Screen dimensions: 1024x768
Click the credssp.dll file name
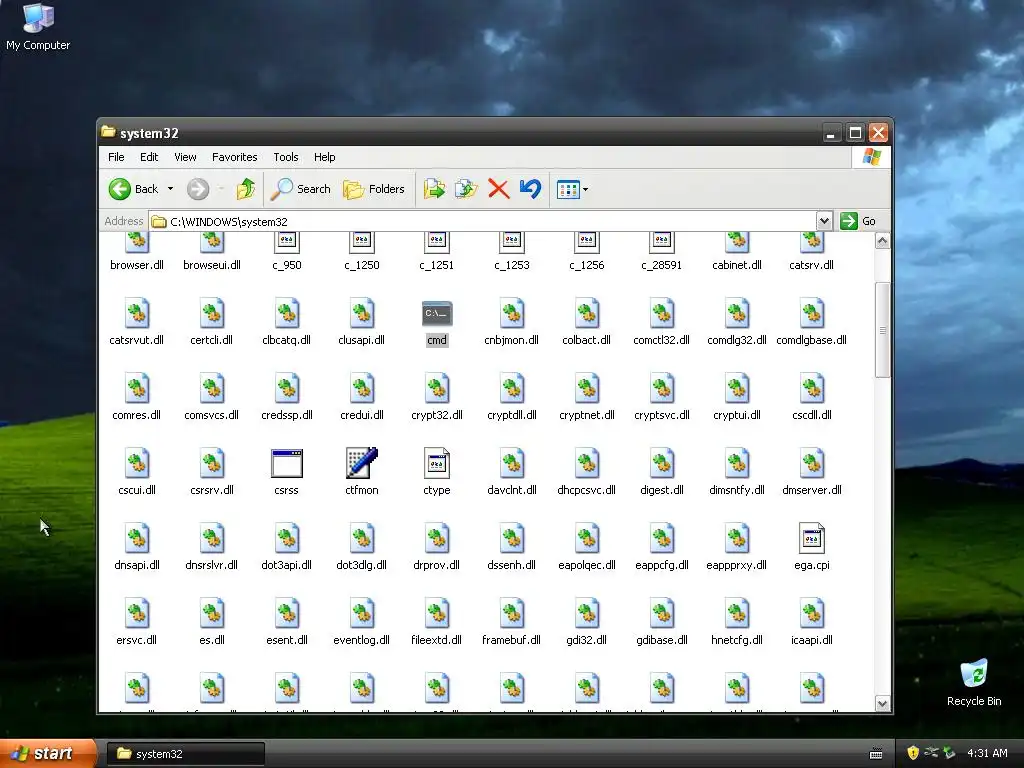(287, 415)
